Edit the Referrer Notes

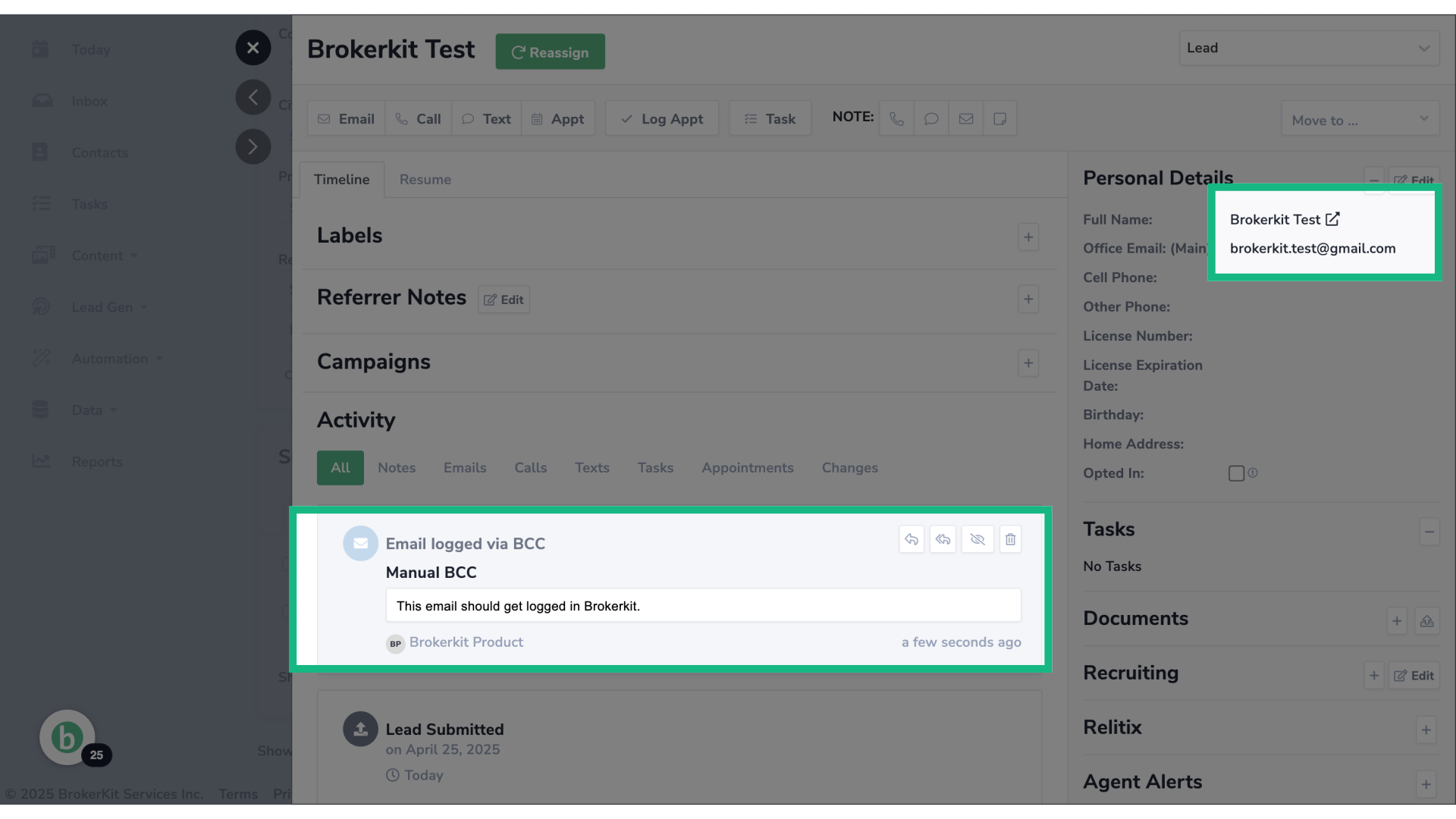coord(504,300)
